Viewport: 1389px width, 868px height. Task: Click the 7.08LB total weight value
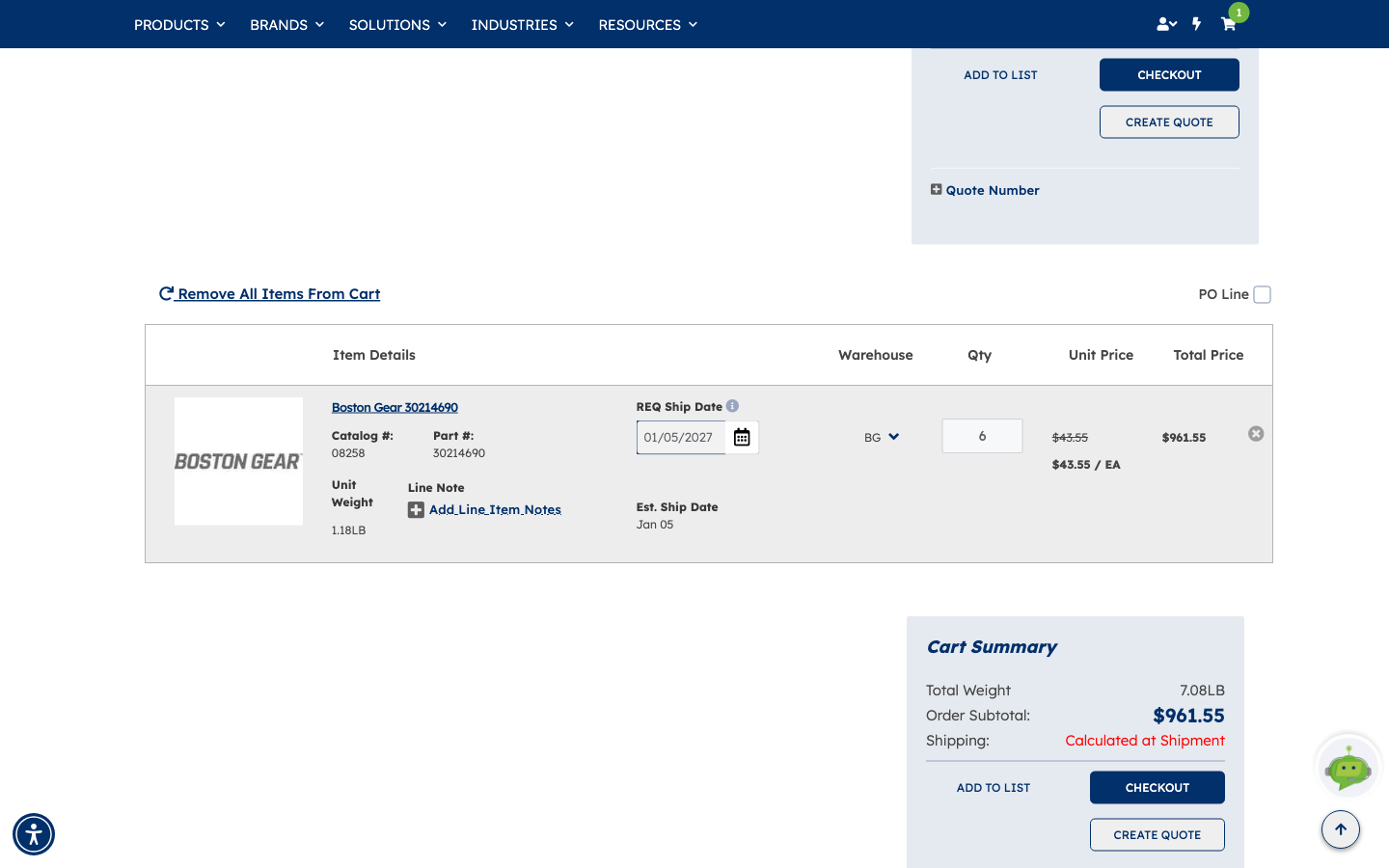1202,691
